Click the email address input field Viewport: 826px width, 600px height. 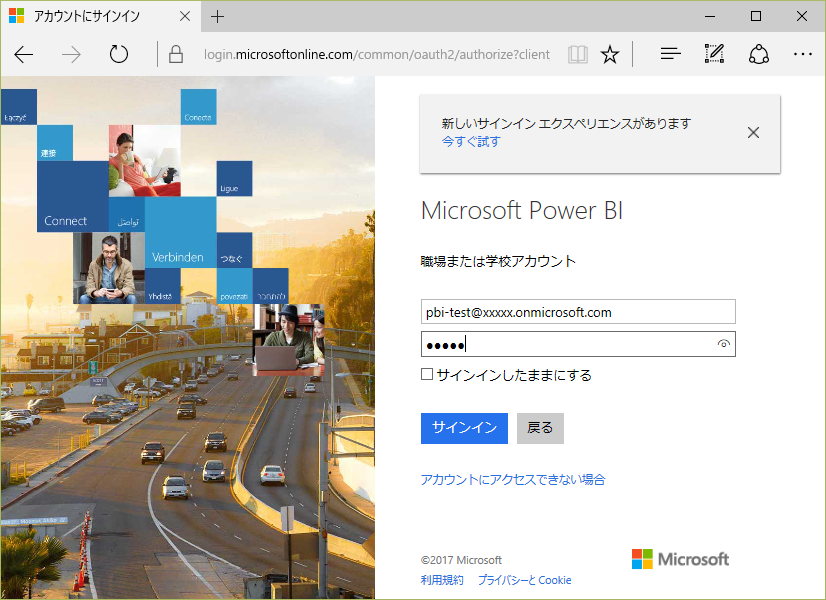click(578, 312)
